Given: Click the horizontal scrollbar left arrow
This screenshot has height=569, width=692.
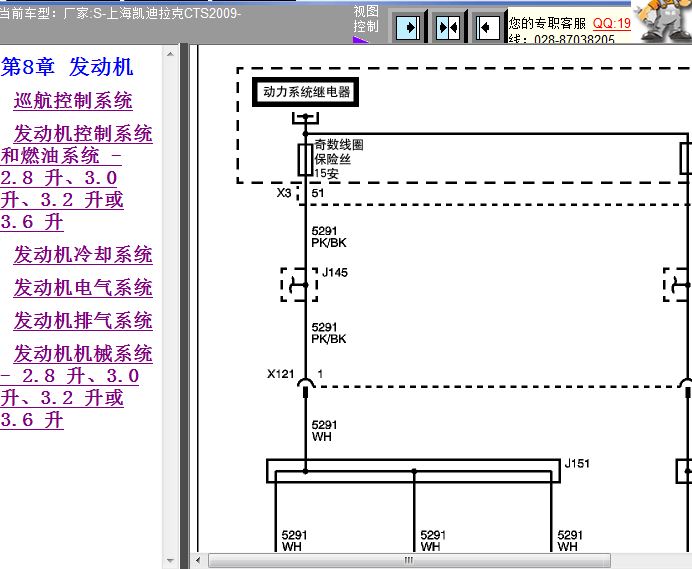Looking at the screenshot, I should pyautogui.click(x=198, y=560).
